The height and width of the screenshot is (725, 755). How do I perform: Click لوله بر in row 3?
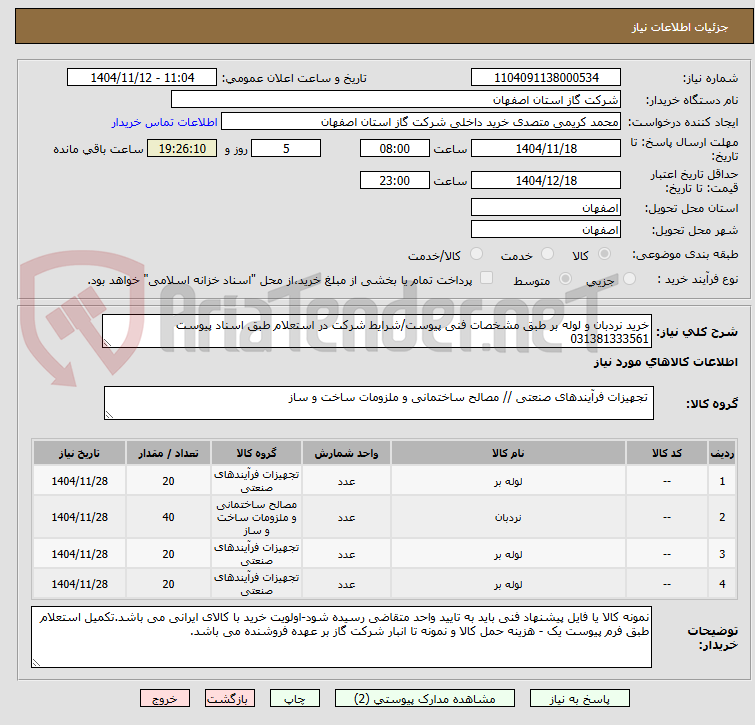[508, 555]
